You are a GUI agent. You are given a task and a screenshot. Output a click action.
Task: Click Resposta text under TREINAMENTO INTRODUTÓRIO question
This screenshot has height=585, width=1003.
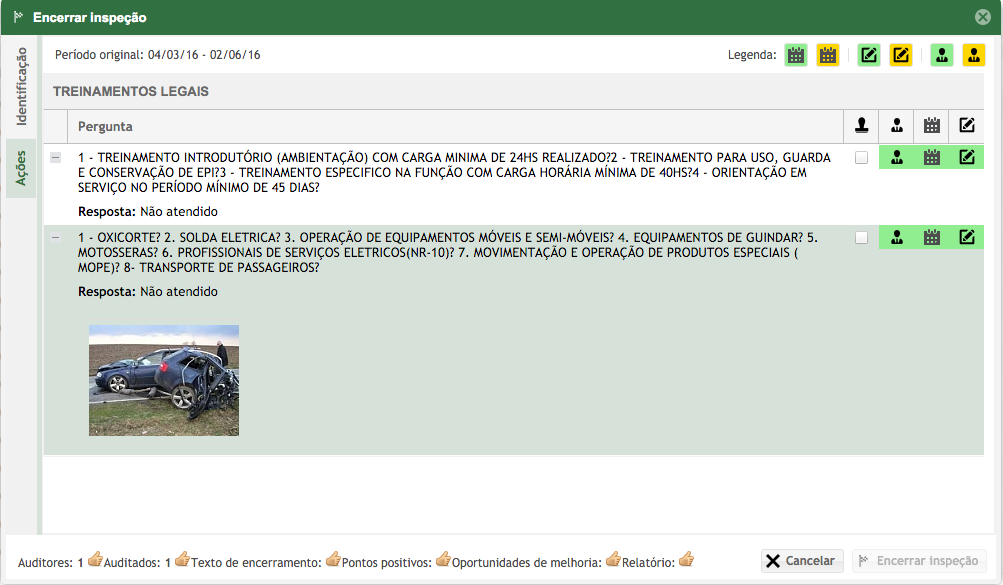148,212
